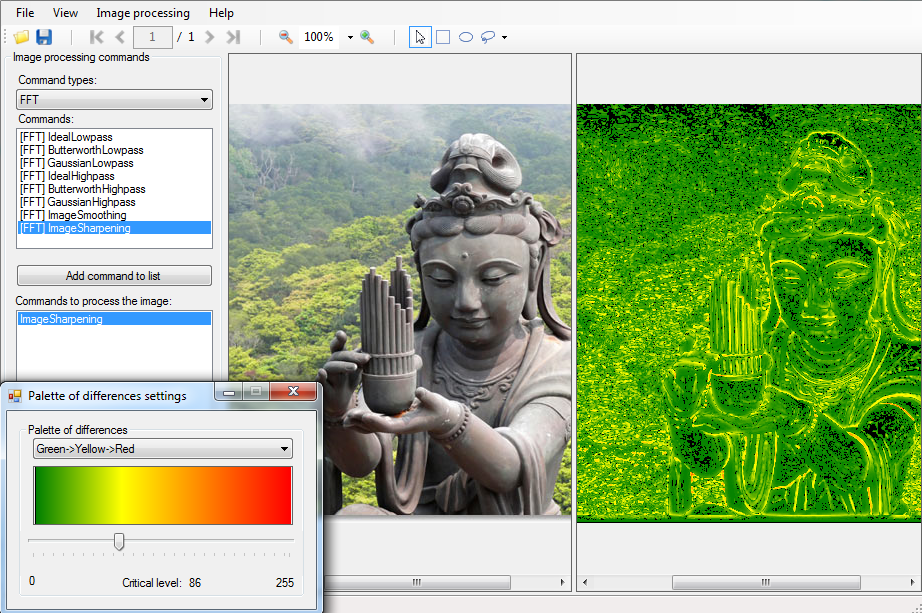Click the result image horizontal scrollbar thumb
Viewport: 922px width, 613px height.
pos(766,582)
